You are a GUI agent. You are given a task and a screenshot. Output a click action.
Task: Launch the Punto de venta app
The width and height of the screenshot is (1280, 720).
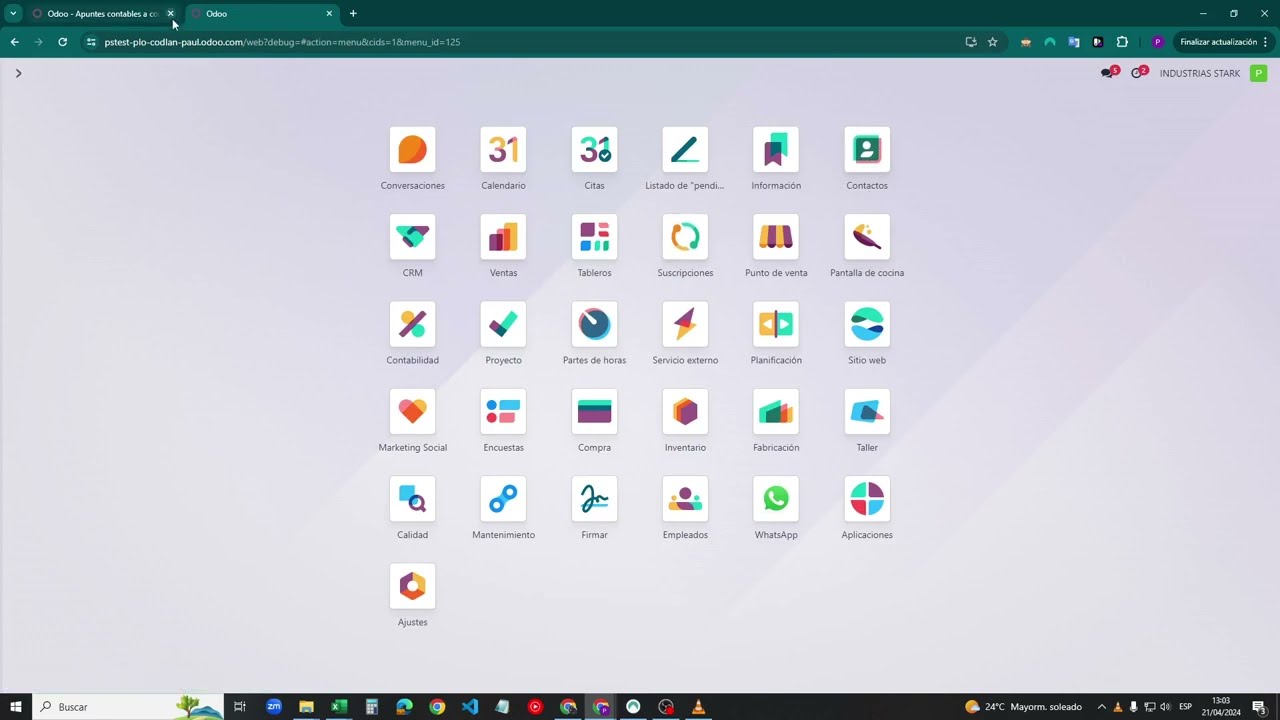pos(776,237)
